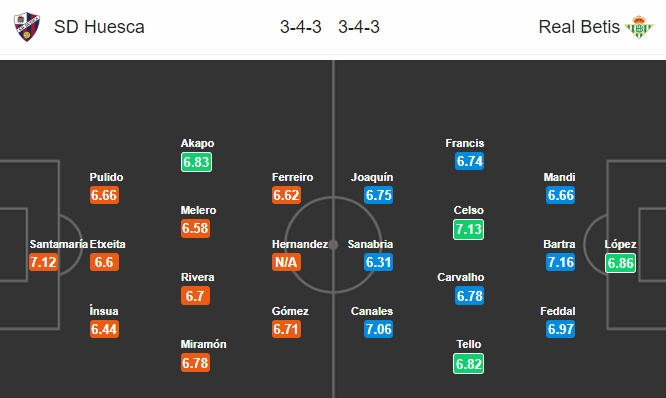666x398 pixels.
Task: Click the Real Betis club crest icon
Action: click(x=639, y=27)
